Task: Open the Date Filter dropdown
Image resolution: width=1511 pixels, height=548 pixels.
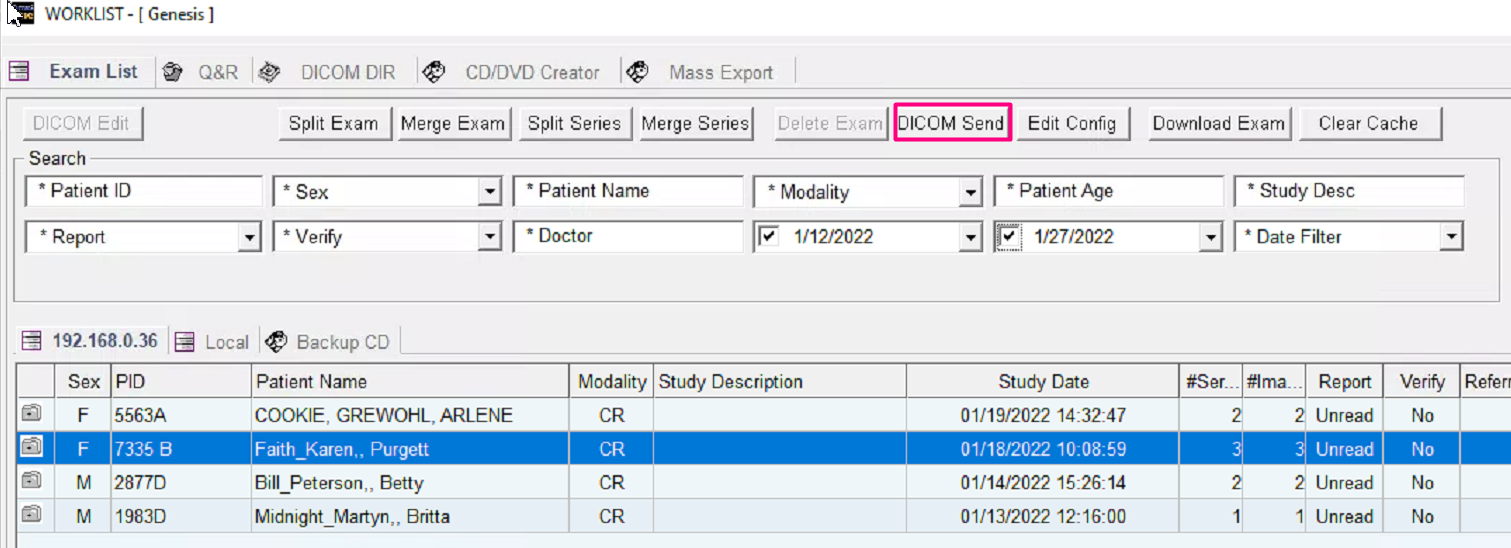Action: point(1450,237)
